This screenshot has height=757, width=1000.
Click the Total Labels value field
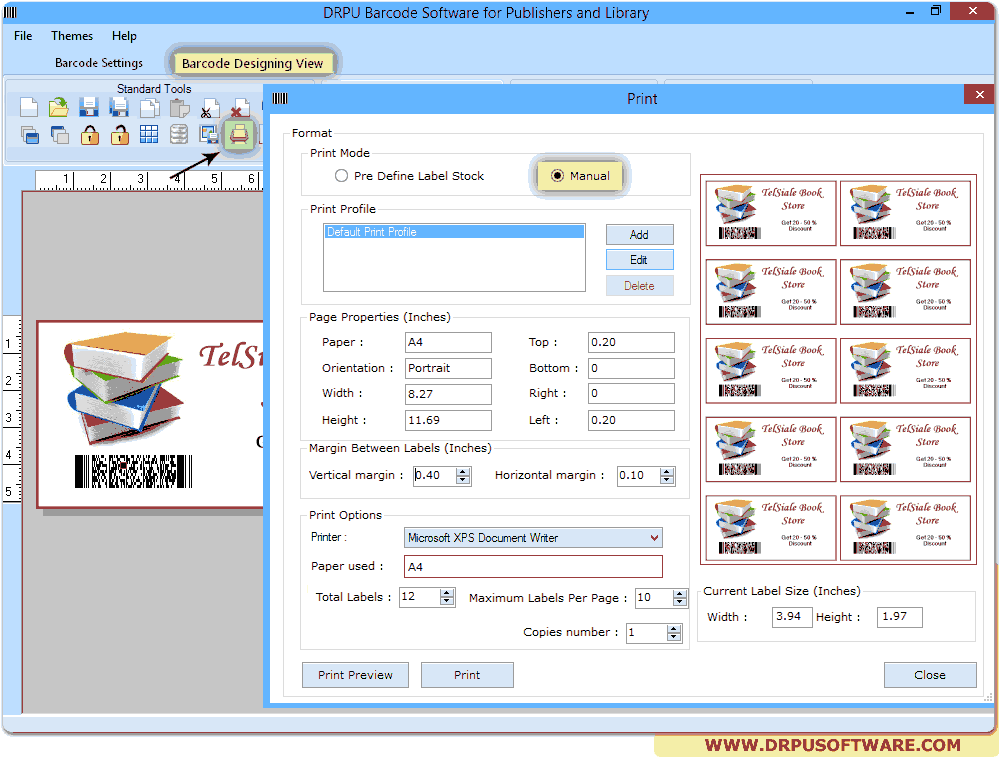420,597
